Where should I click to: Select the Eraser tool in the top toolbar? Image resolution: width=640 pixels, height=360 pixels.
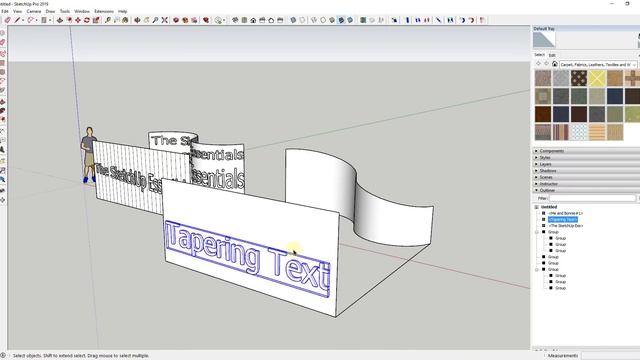(x=7, y=20)
